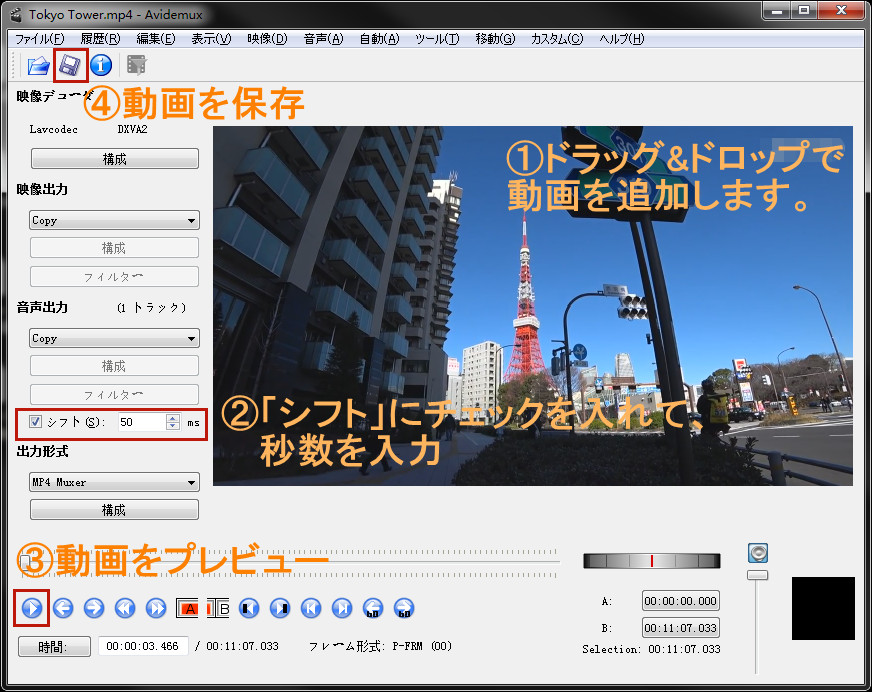Open the 映像出力 Copy dropdown

[114, 220]
